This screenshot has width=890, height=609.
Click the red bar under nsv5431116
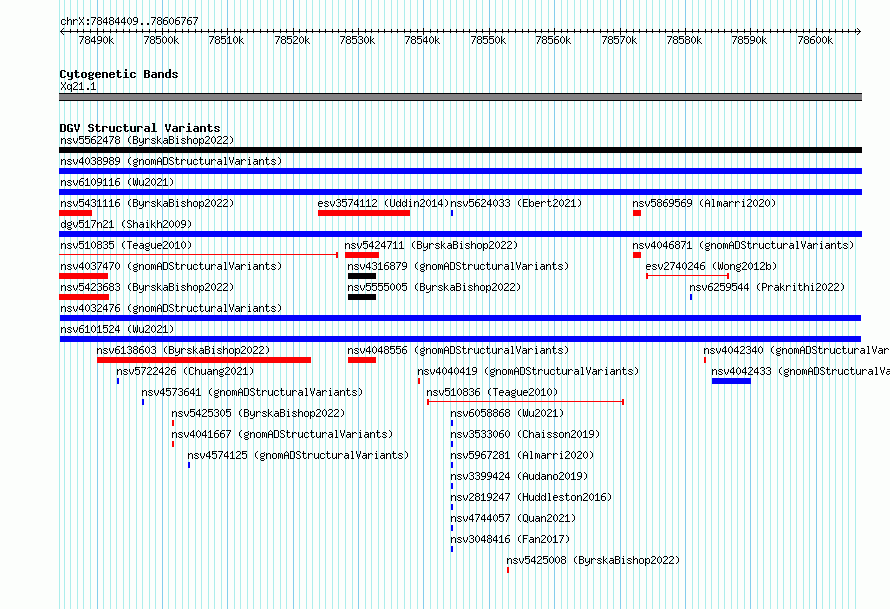point(75,213)
